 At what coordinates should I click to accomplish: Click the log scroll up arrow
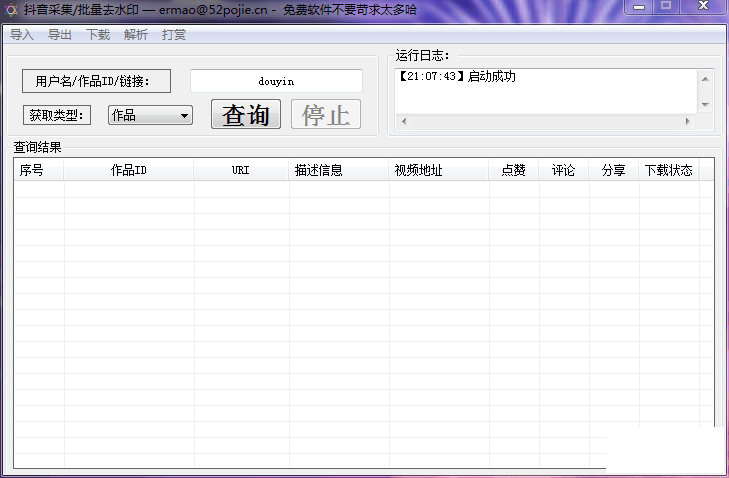click(x=705, y=79)
